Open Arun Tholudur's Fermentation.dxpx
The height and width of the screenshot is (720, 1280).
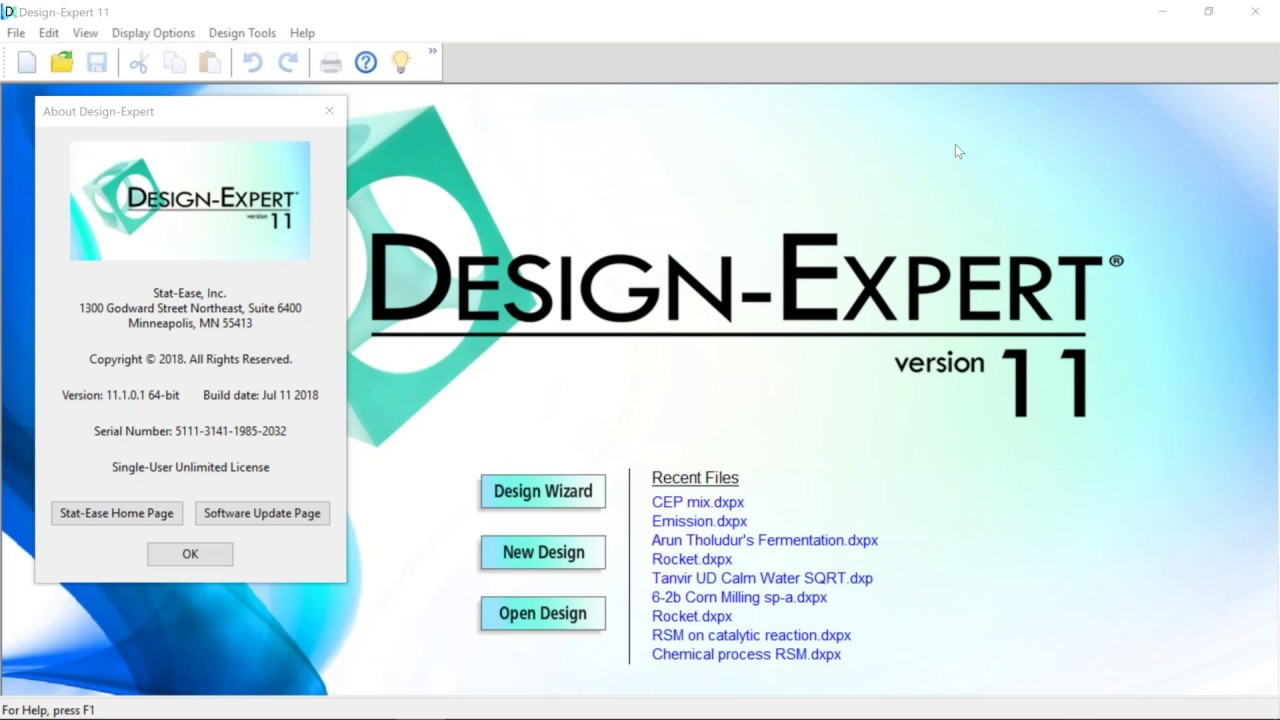765,540
